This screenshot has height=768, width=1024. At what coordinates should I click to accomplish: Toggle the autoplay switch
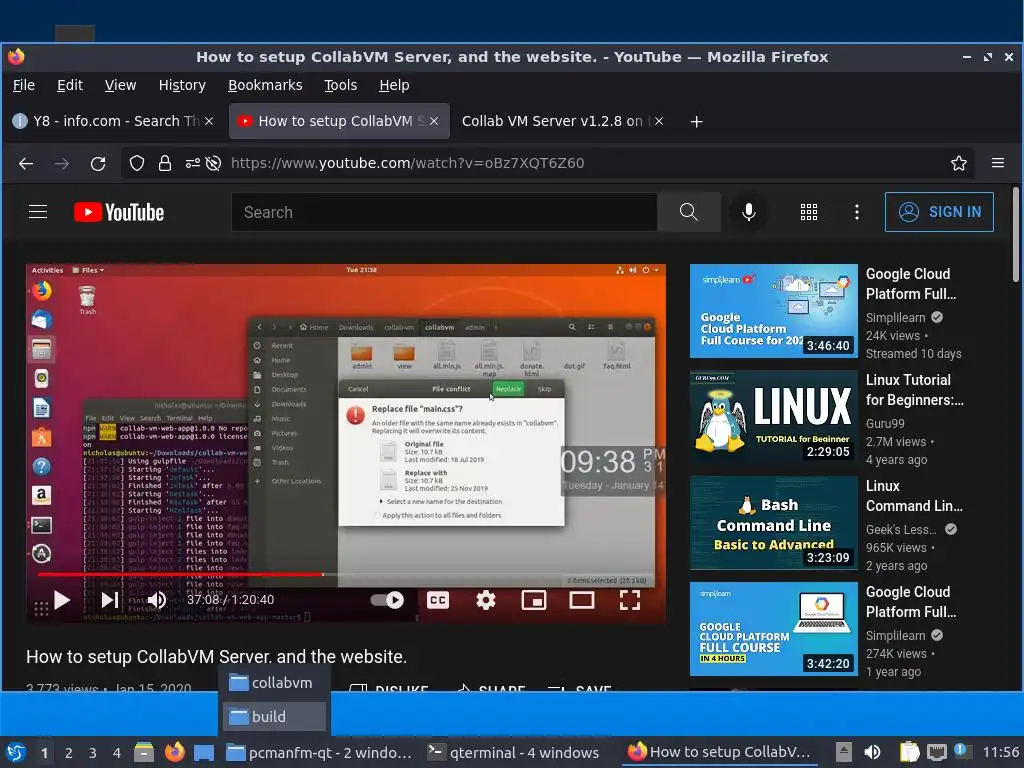coord(387,600)
